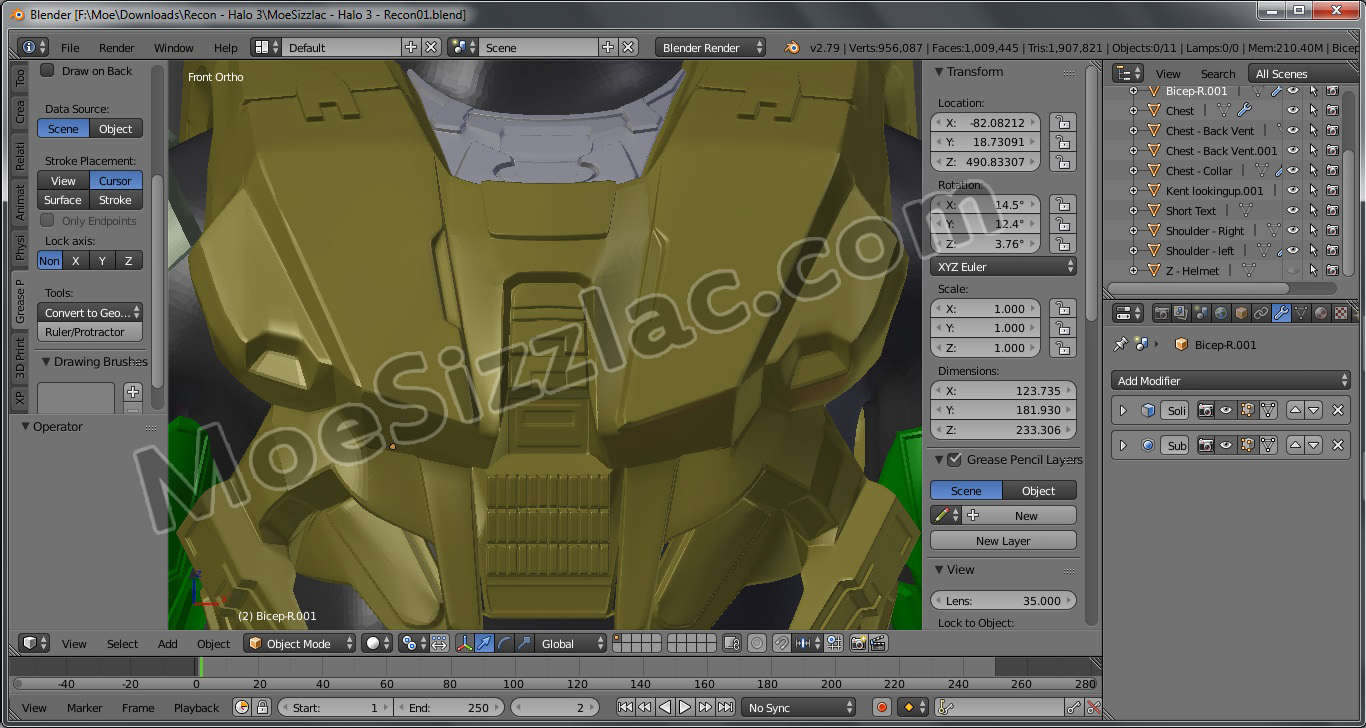Open the File menu
1366x728 pixels.
[x=70, y=48]
